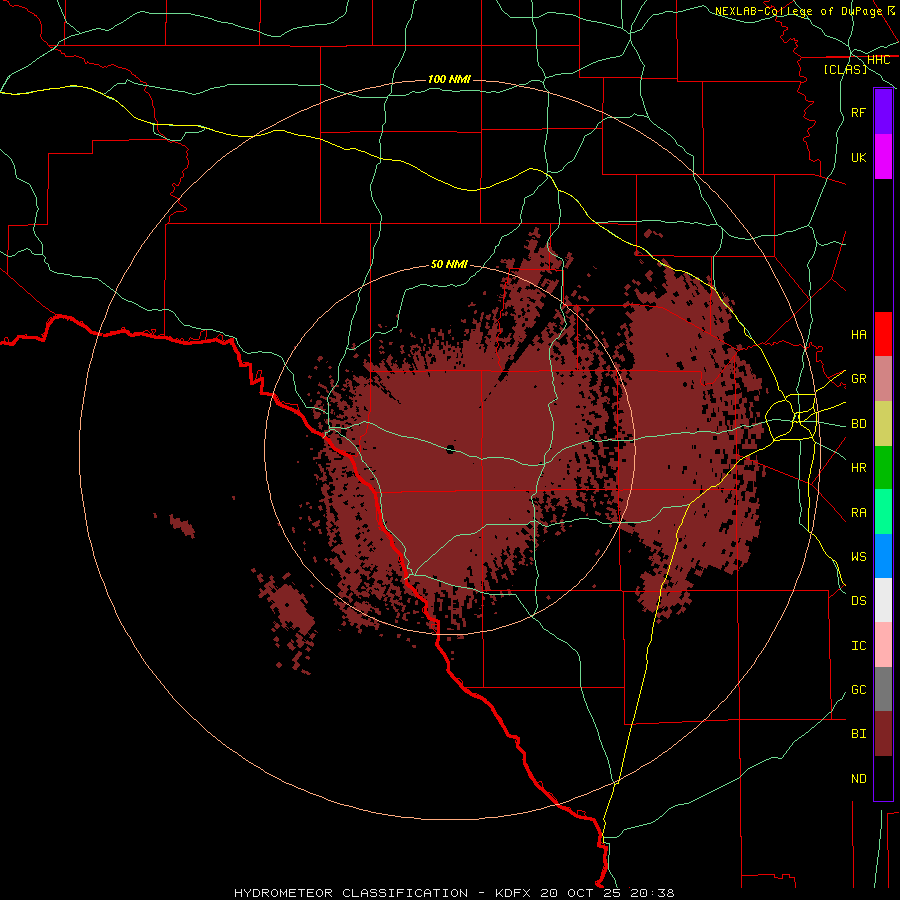Click the 100 NMI range ring label

449,79
